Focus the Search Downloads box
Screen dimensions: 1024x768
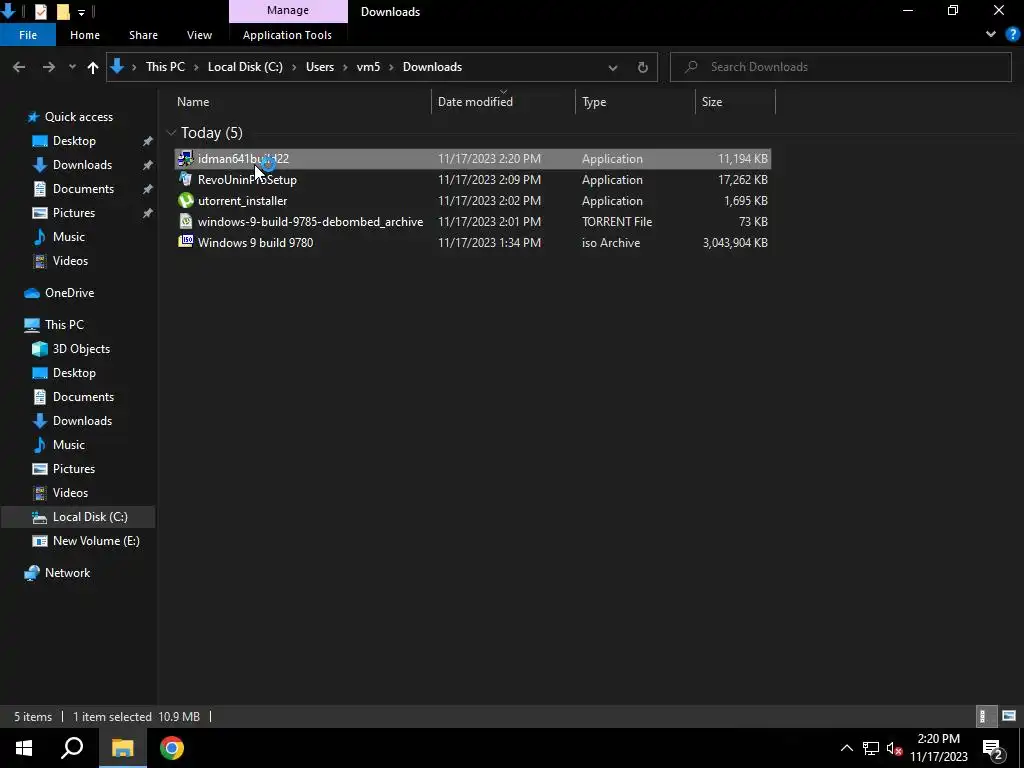tap(840, 67)
